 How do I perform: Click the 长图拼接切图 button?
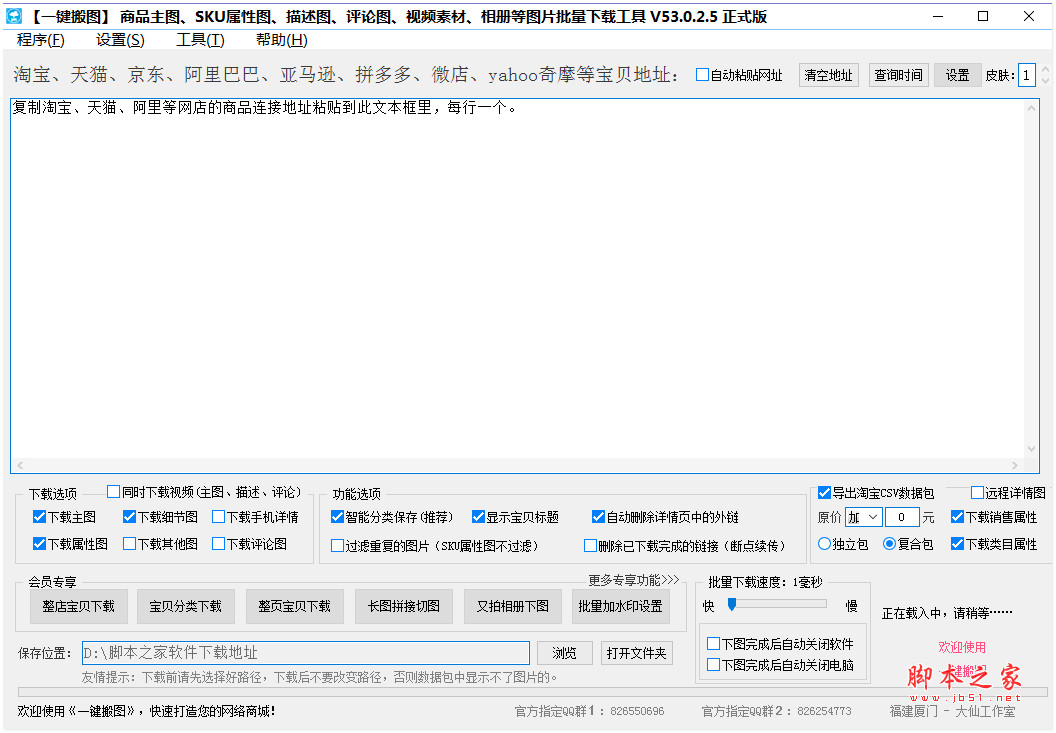[x=404, y=606]
